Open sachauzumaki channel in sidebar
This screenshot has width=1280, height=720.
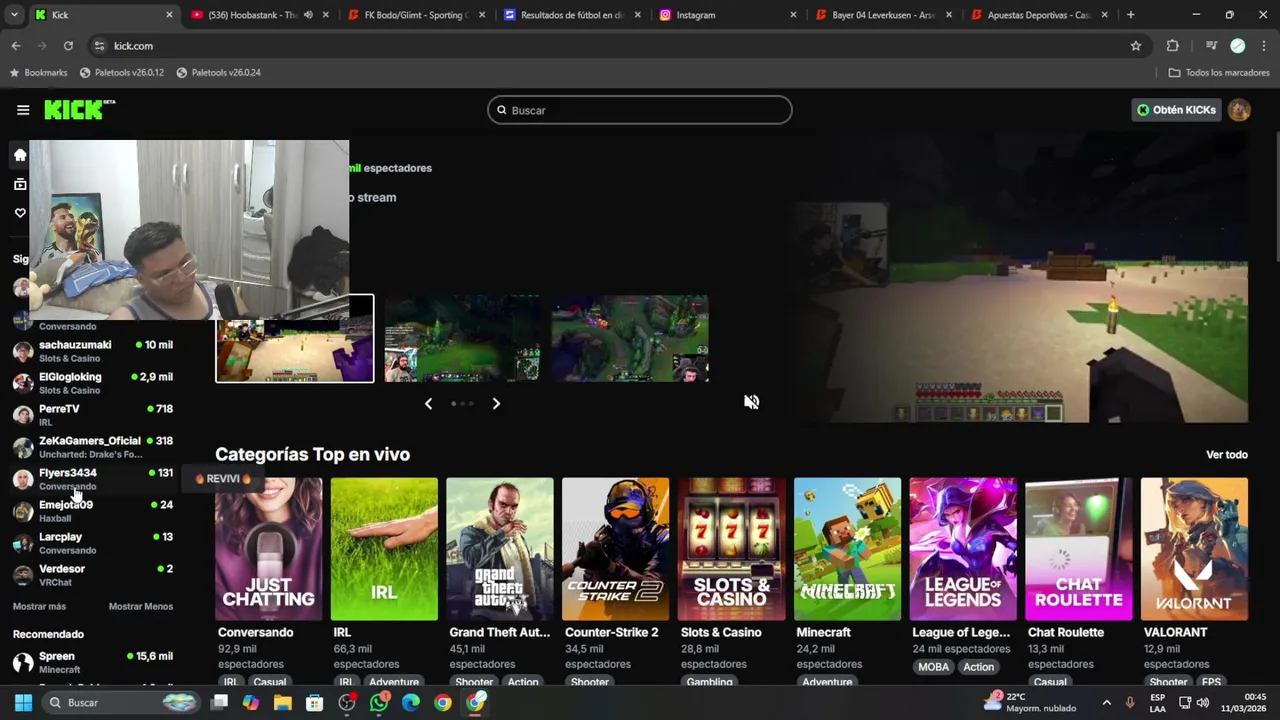(x=93, y=351)
